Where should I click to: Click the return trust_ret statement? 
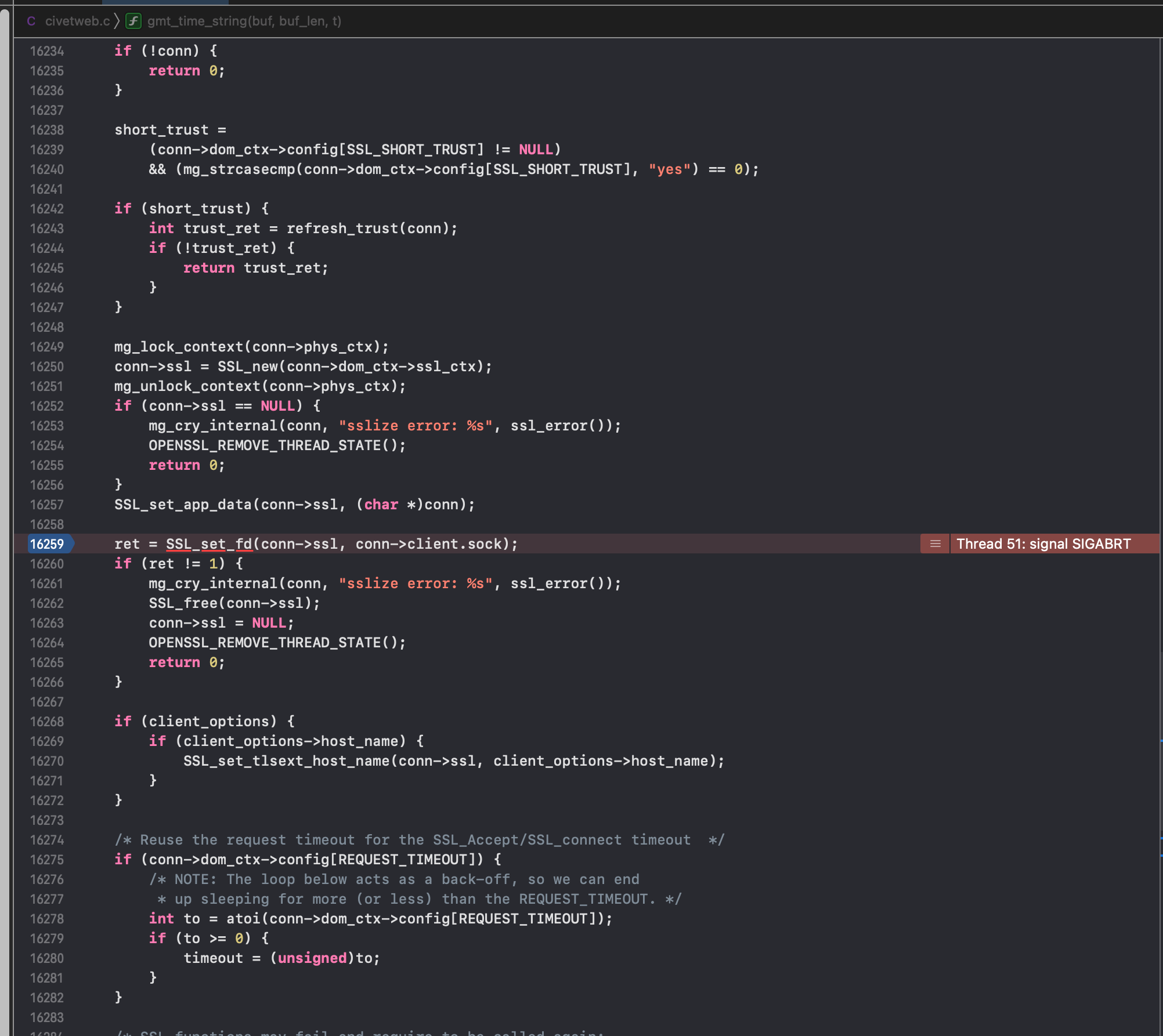255,267
